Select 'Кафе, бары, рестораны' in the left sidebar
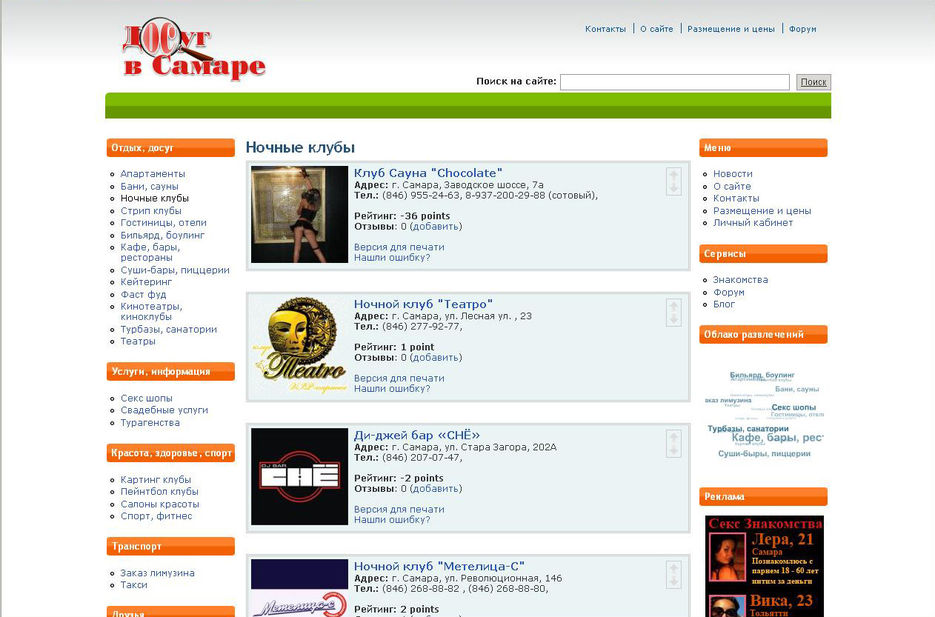The height and width of the screenshot is (617, 935). point(150,252)
